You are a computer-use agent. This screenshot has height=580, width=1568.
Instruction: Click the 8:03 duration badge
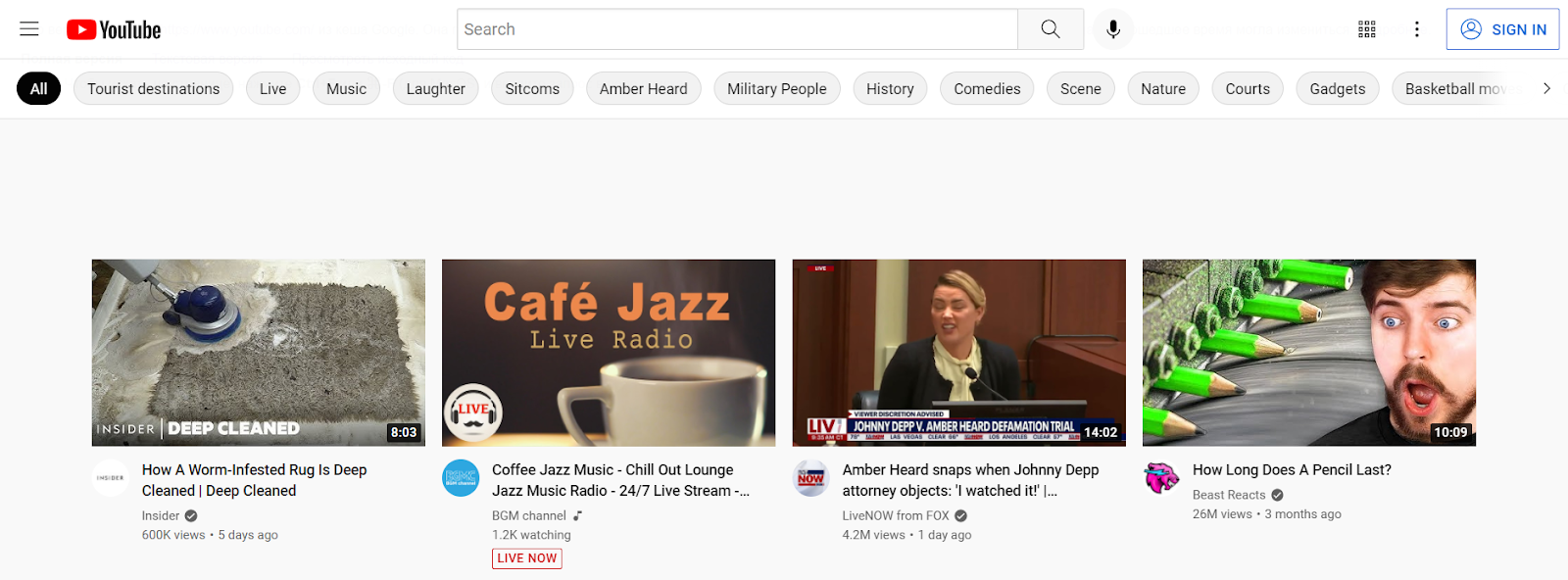tap(404, 432)
